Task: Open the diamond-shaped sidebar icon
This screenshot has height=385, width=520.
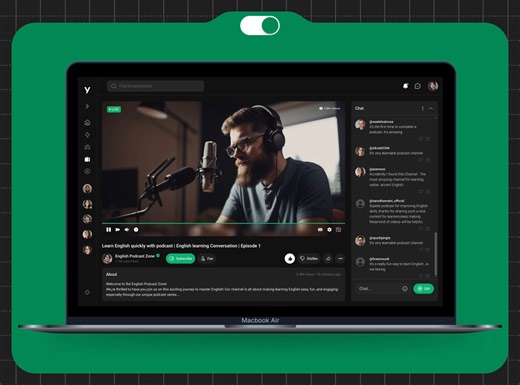Action: click(87, 135)
